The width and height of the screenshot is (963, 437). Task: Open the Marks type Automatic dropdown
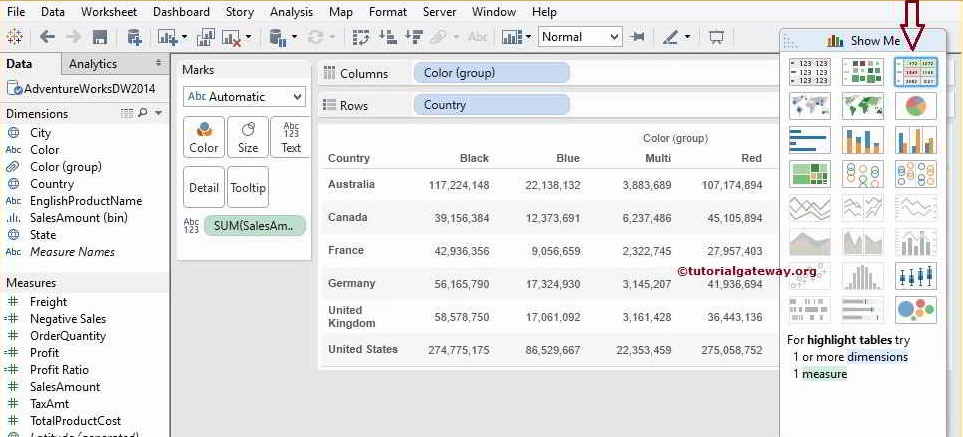244,96
